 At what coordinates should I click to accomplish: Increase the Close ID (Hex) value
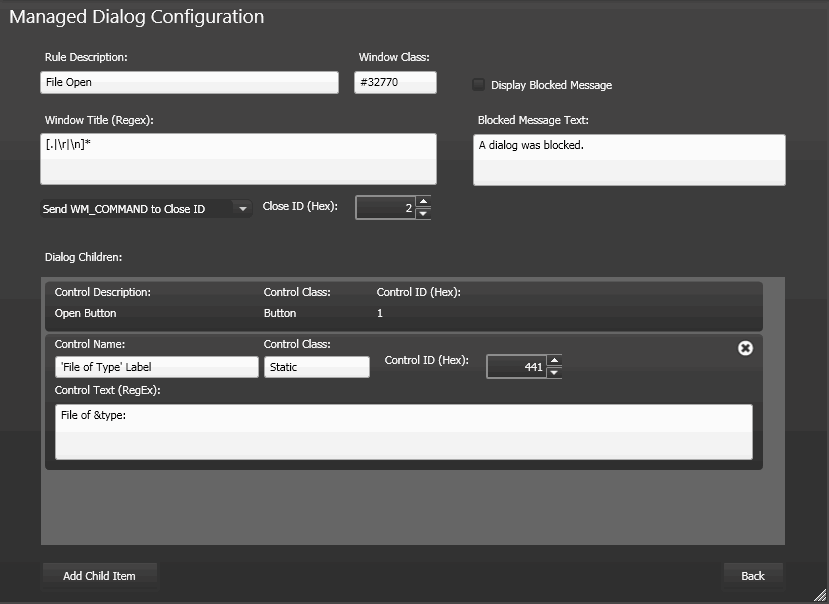pos(423,202)
